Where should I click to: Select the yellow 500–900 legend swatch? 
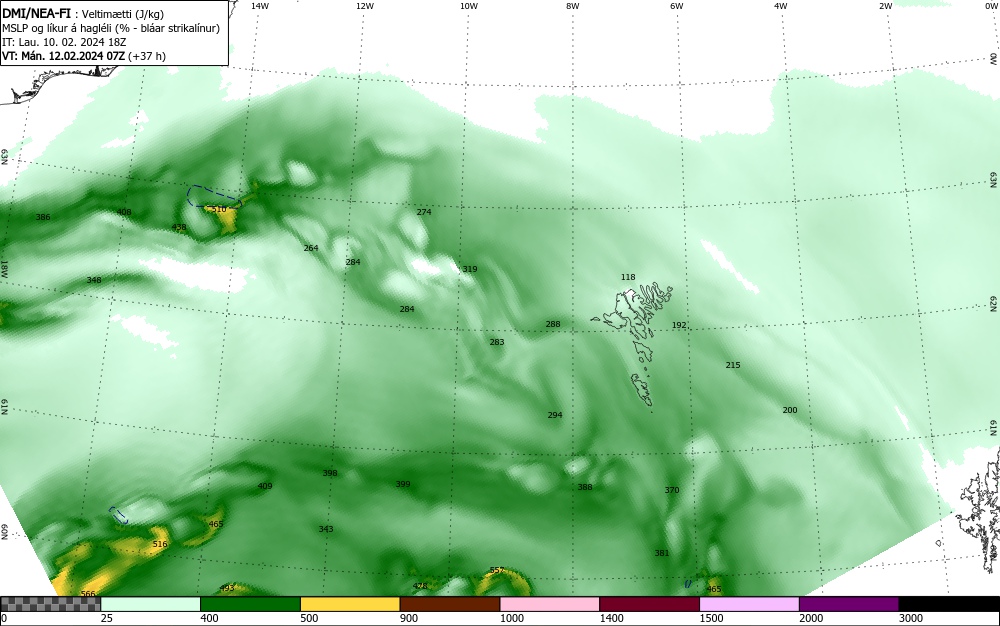[x=350, y=604]
